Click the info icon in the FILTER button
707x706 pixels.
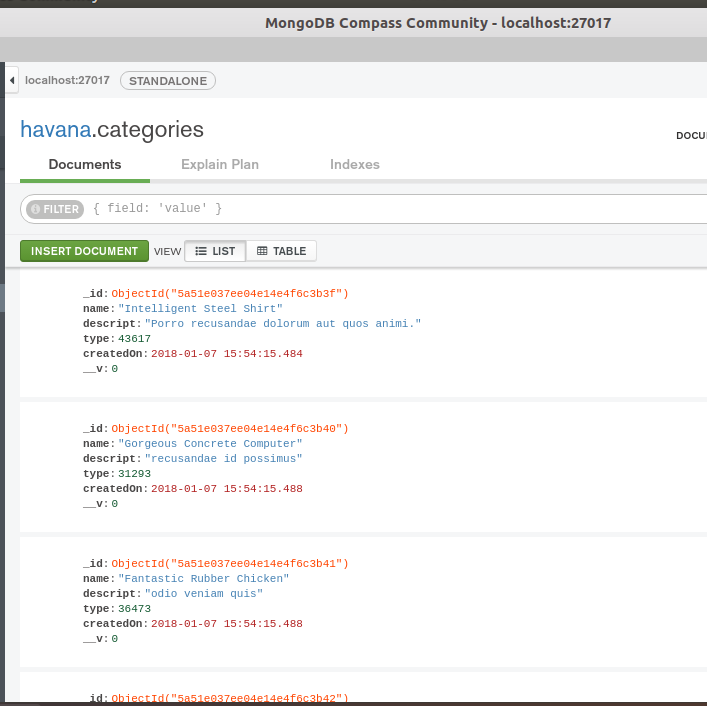tap(36, 209)
